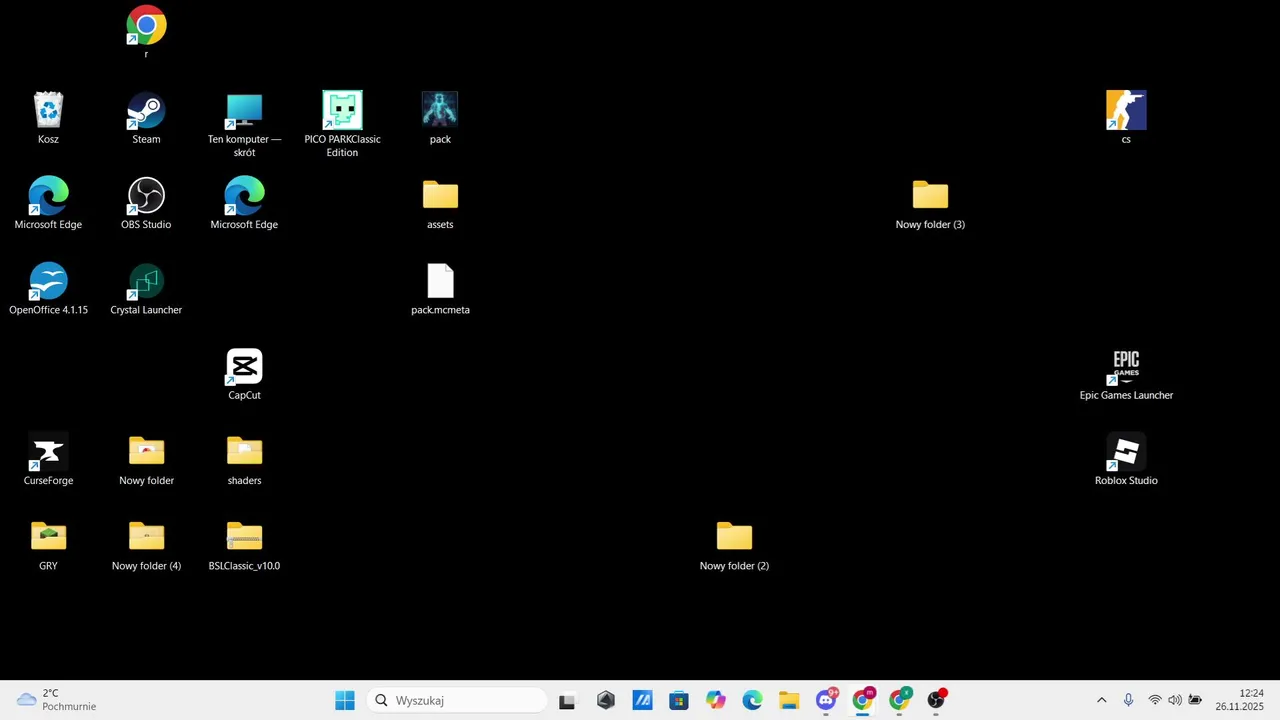Open Microsoft Edge from the taskbar
Screen dimensions: 1280x720
click(752, 700)
